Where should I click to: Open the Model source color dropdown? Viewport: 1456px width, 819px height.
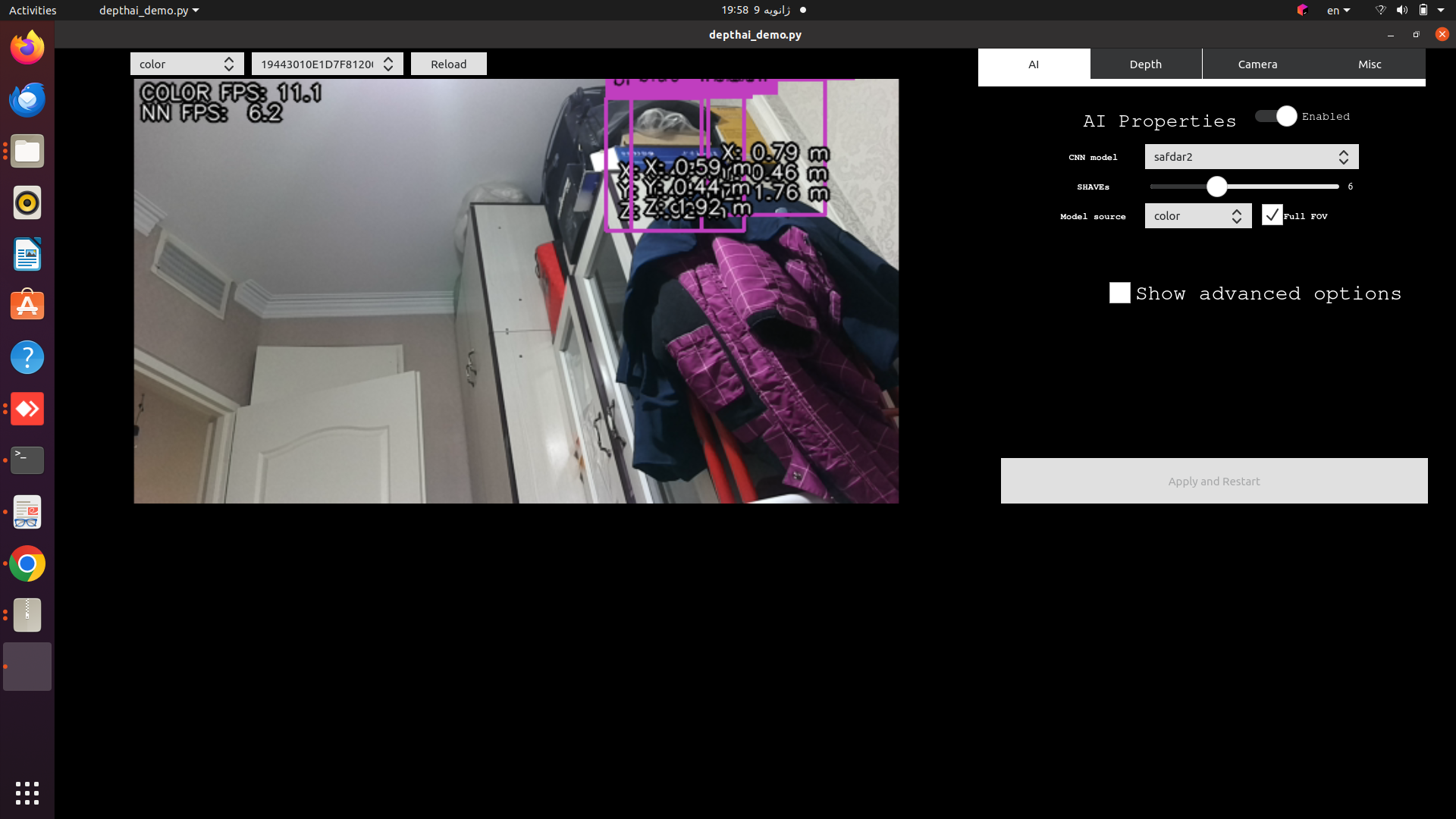1197,216
